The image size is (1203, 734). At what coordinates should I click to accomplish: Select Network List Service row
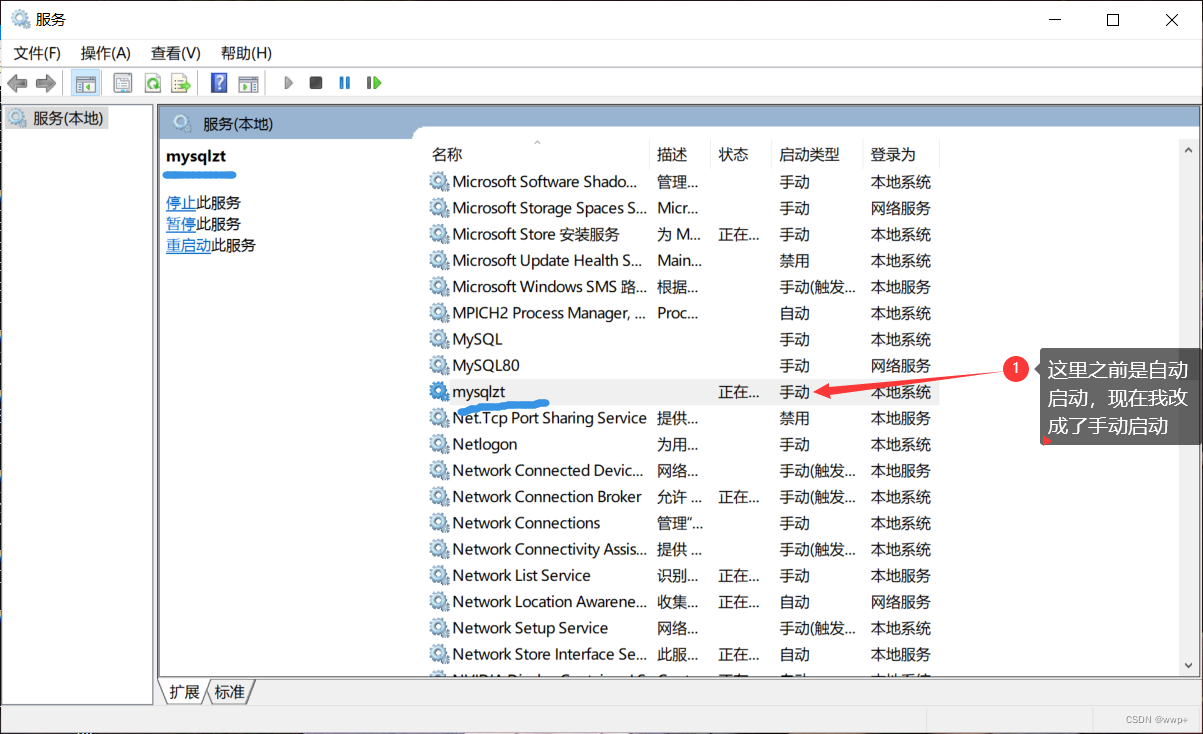(x=682, y=576)
